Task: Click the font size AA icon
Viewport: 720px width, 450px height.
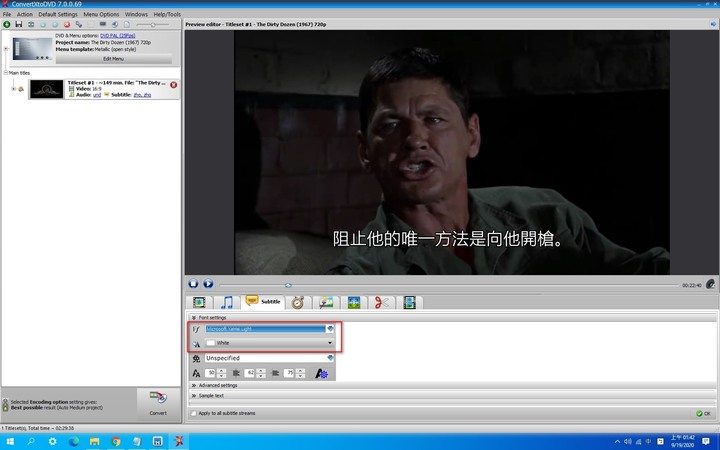Action: point(196,373)
